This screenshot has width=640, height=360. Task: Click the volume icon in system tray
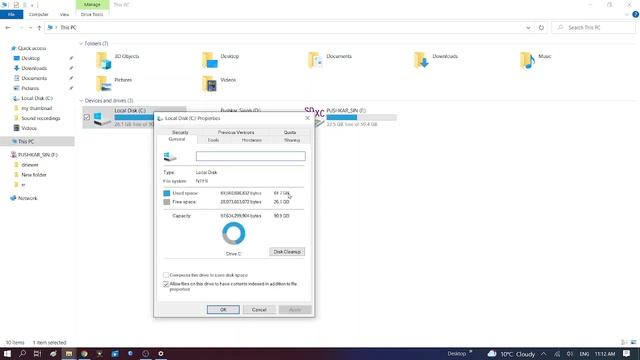click(570, 354)
